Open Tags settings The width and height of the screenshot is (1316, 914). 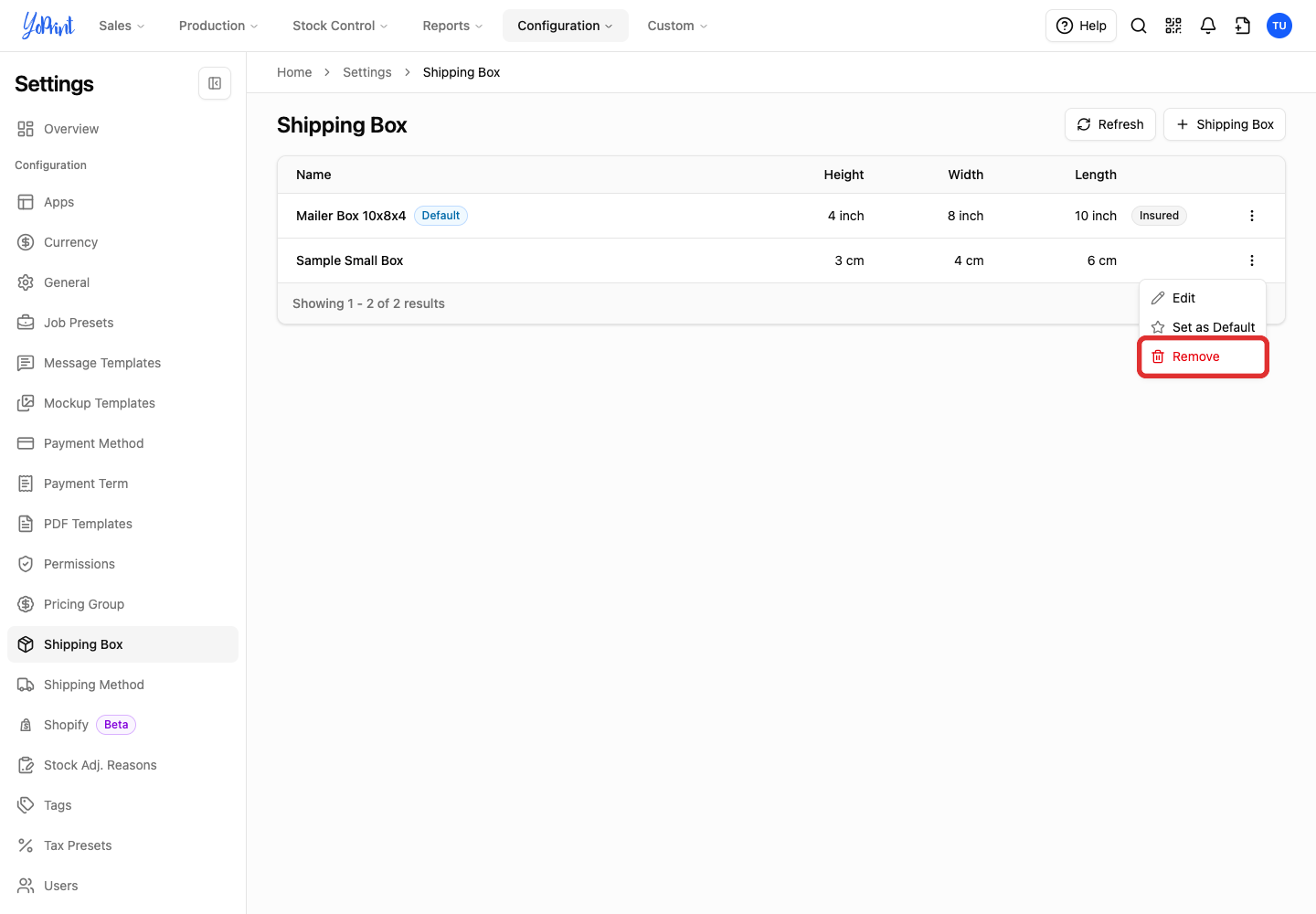click(122, 805)
